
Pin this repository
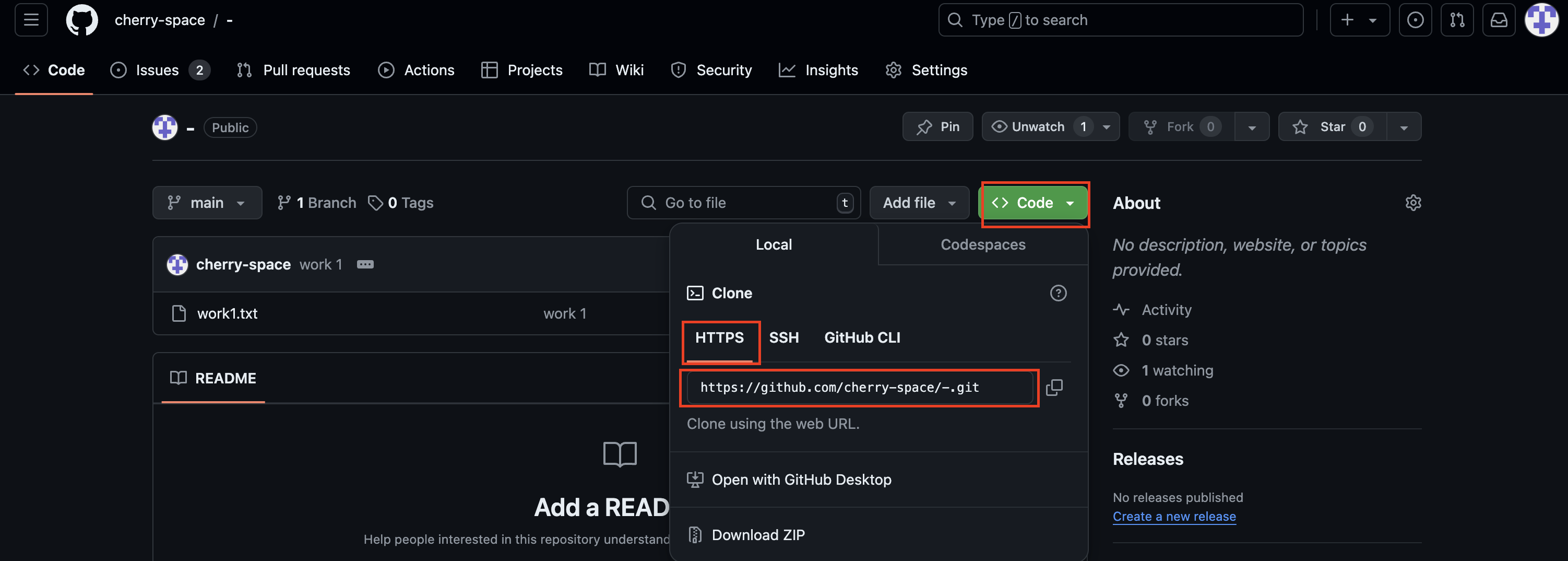coord(937,127)
